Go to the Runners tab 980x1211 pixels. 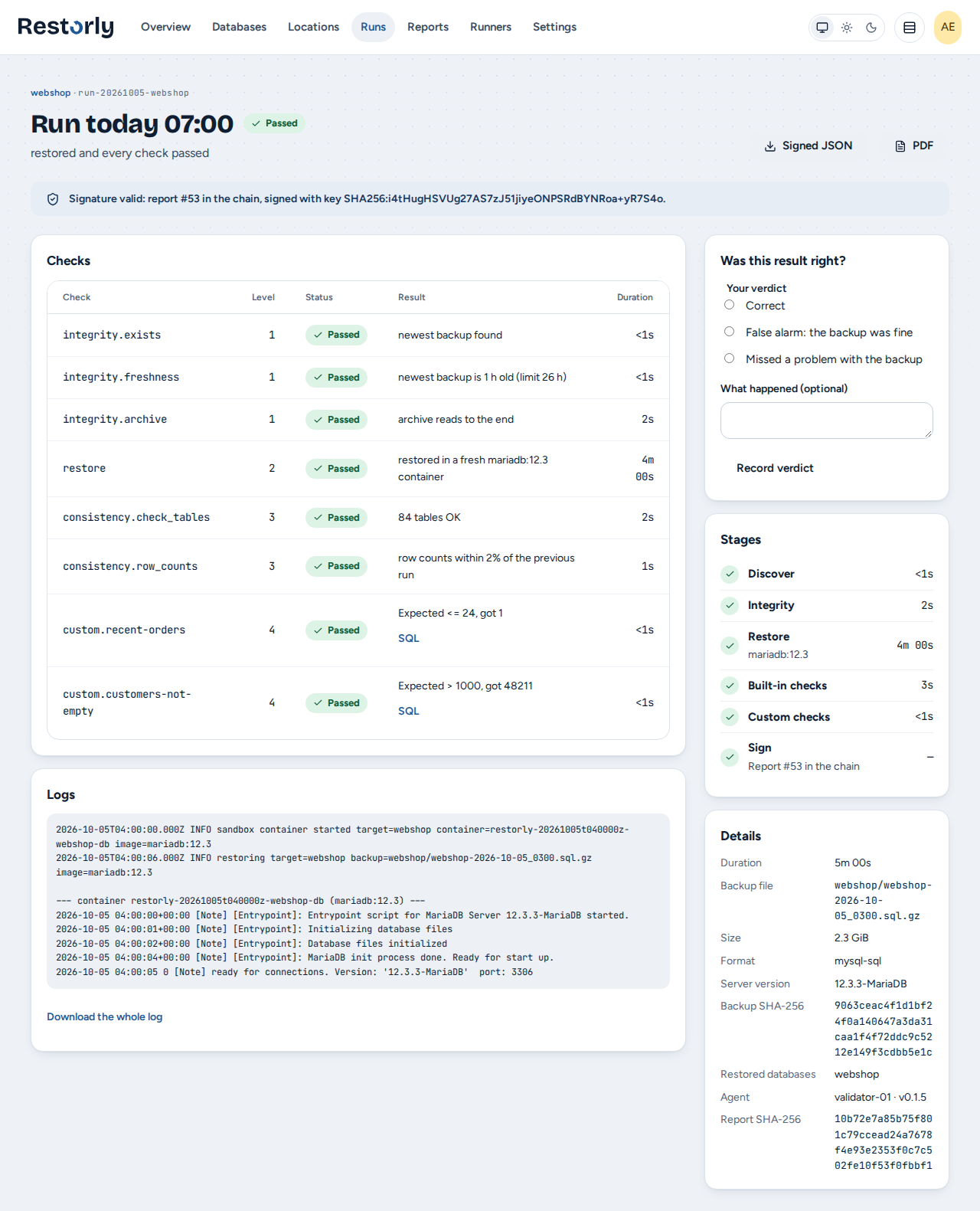click(x=491, y=27)
